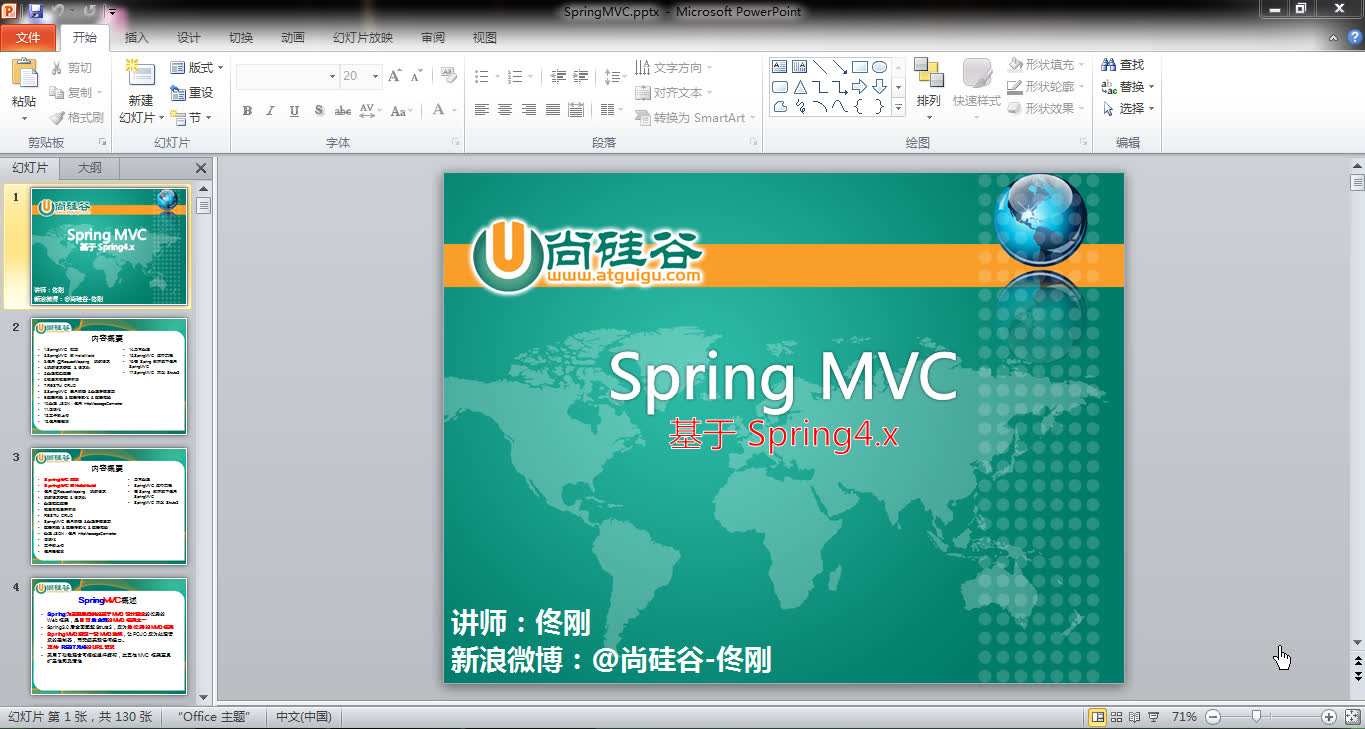Toggle Underline formatting

pos(294,111)
